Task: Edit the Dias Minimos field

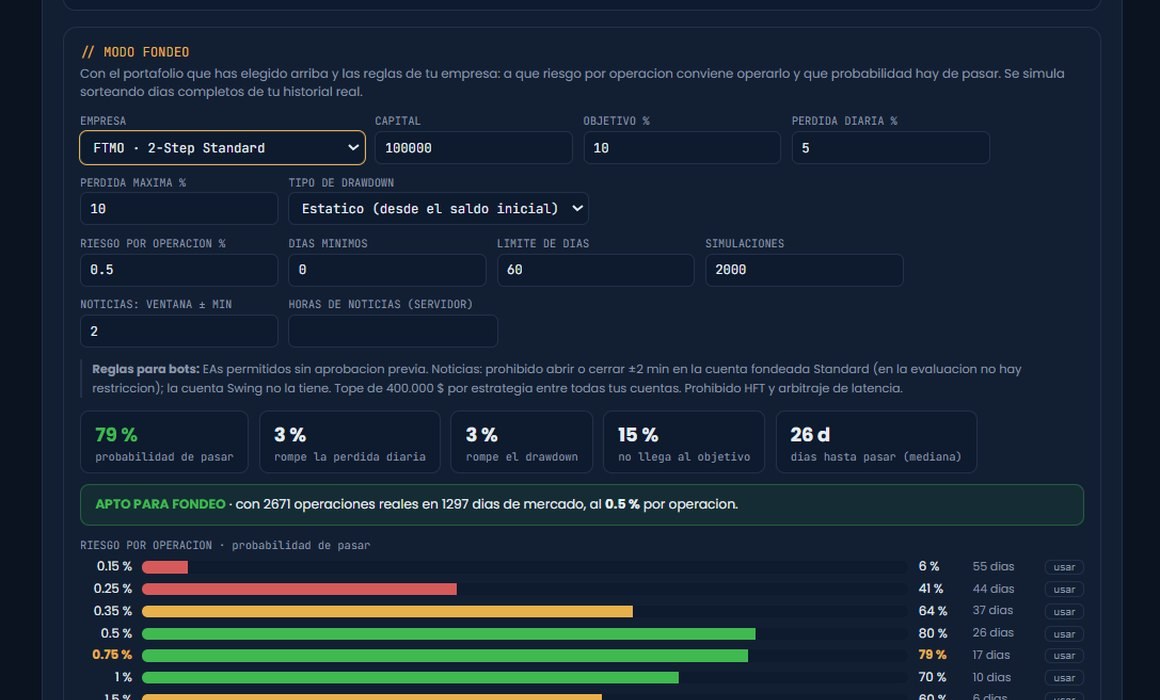Action: click(x=387, y=270)
